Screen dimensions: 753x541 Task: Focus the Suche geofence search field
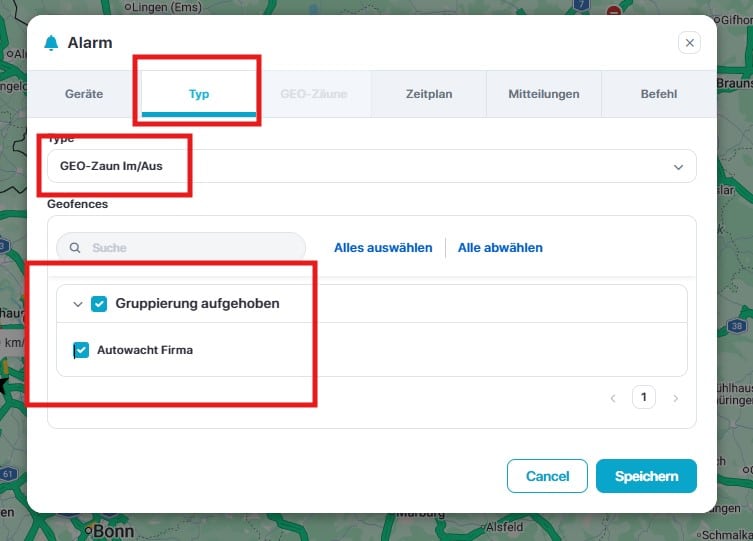coord(190,247)
